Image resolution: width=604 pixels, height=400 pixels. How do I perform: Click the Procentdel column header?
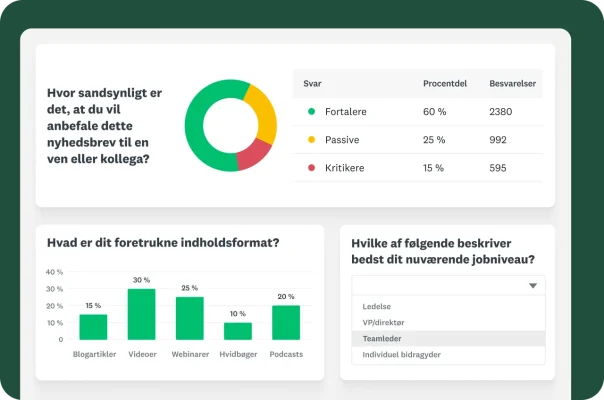pyautogui.click(x=445, y=84)
